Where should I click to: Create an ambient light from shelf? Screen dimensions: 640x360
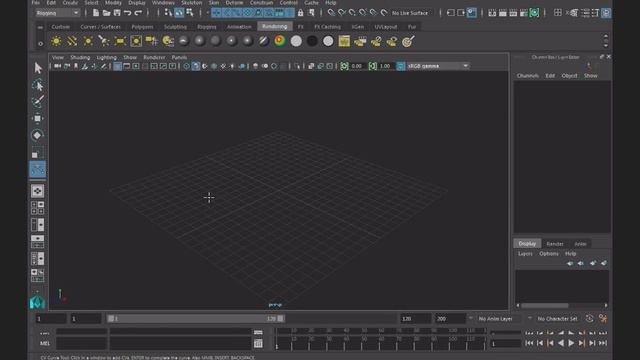tap(56, 41)
